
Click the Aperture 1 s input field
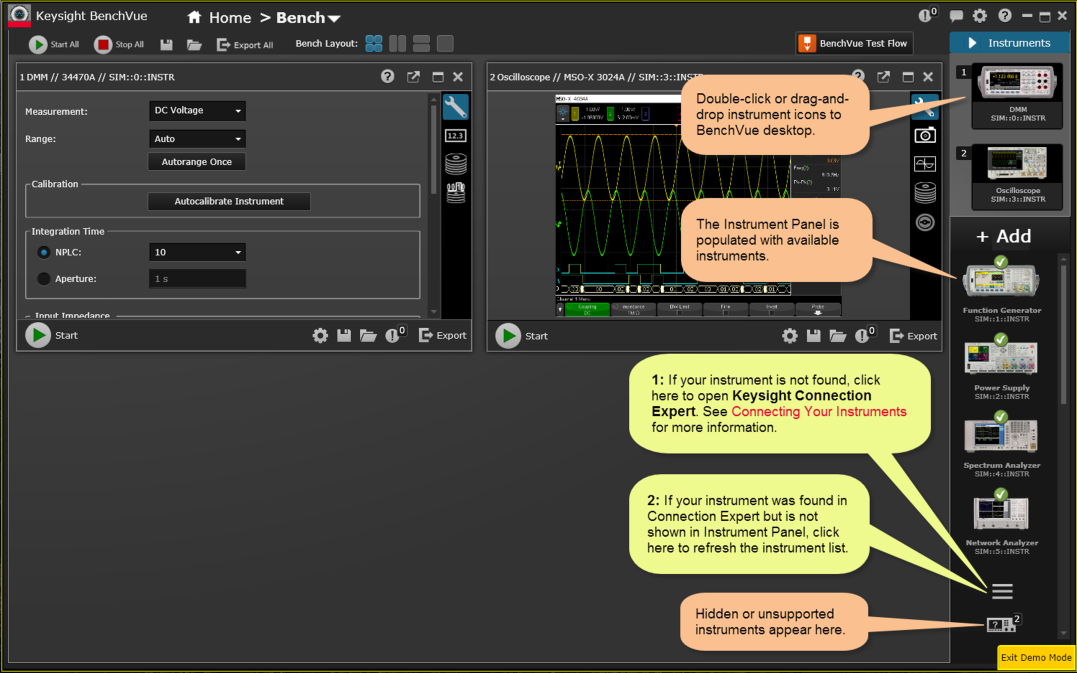(197, 279)
